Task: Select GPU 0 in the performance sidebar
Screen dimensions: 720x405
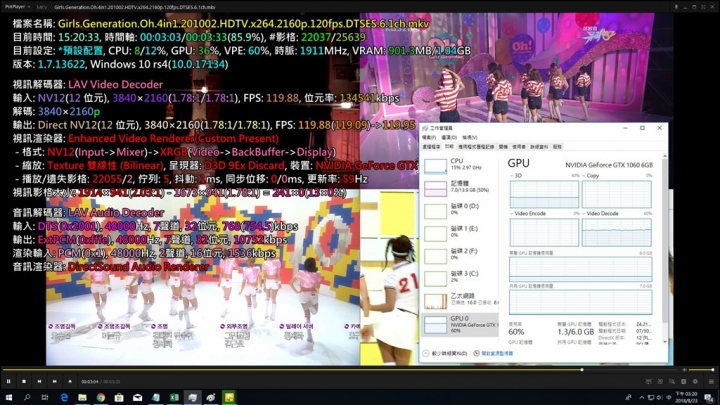Action: coord(459,324)
